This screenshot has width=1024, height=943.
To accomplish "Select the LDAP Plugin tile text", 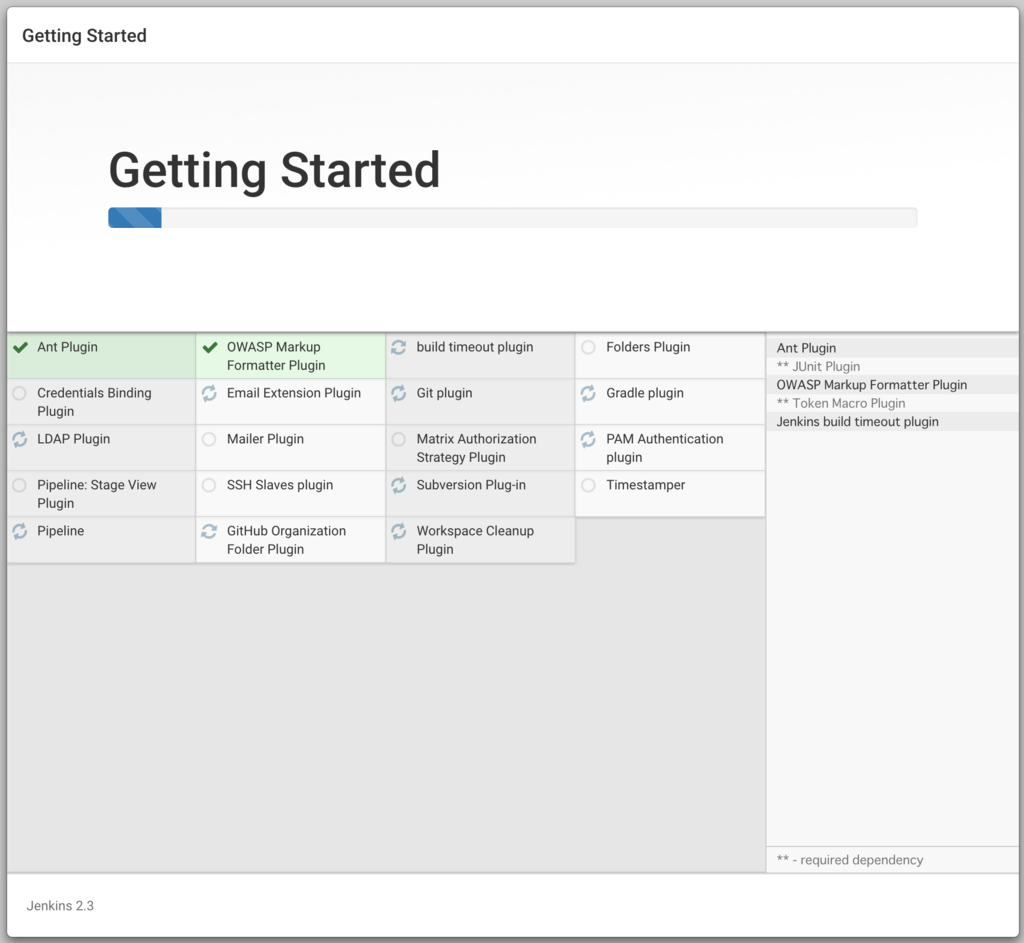I will [73, 440].
